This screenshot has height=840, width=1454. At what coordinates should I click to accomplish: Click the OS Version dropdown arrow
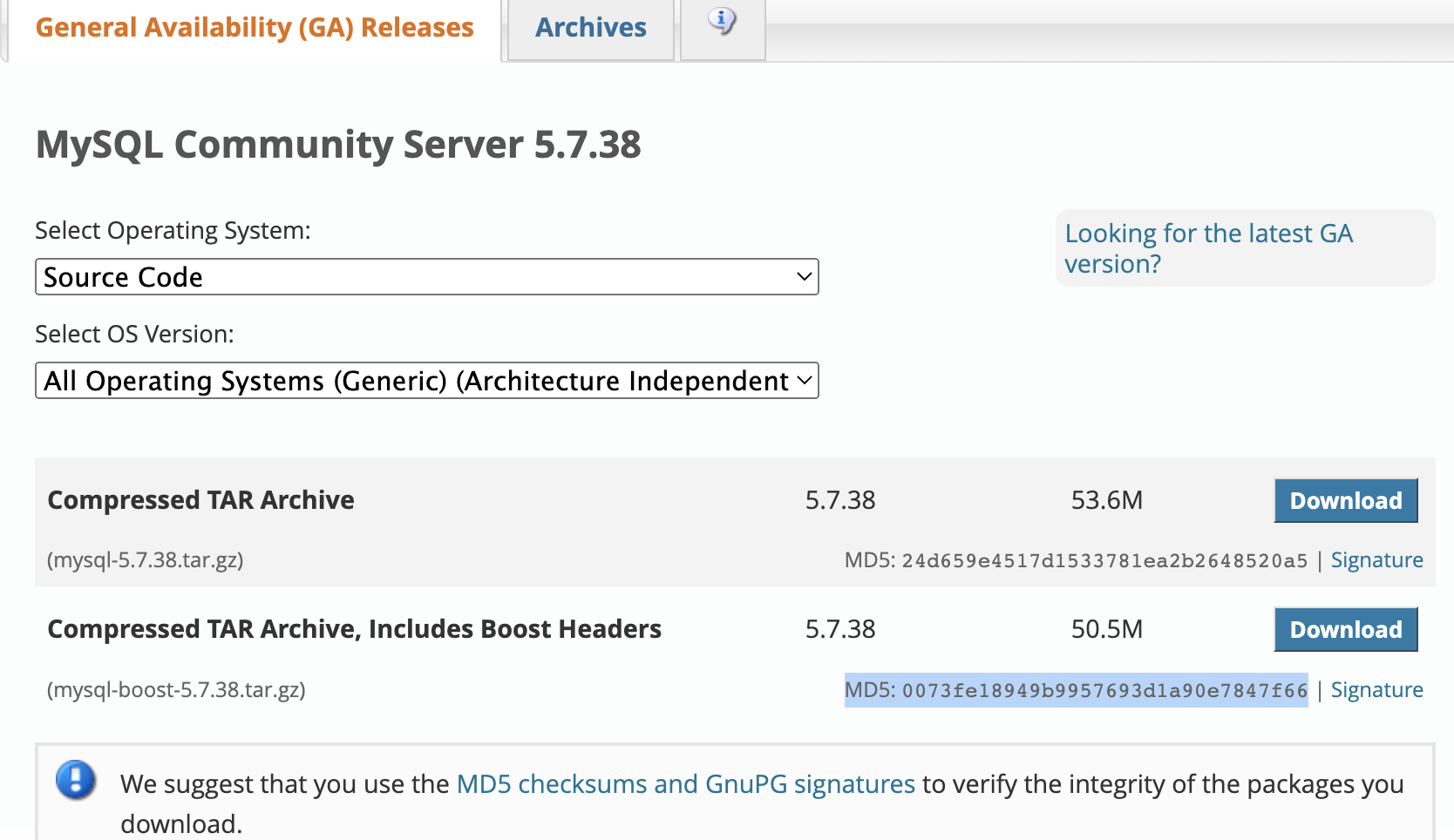click(x=802, y=380)
